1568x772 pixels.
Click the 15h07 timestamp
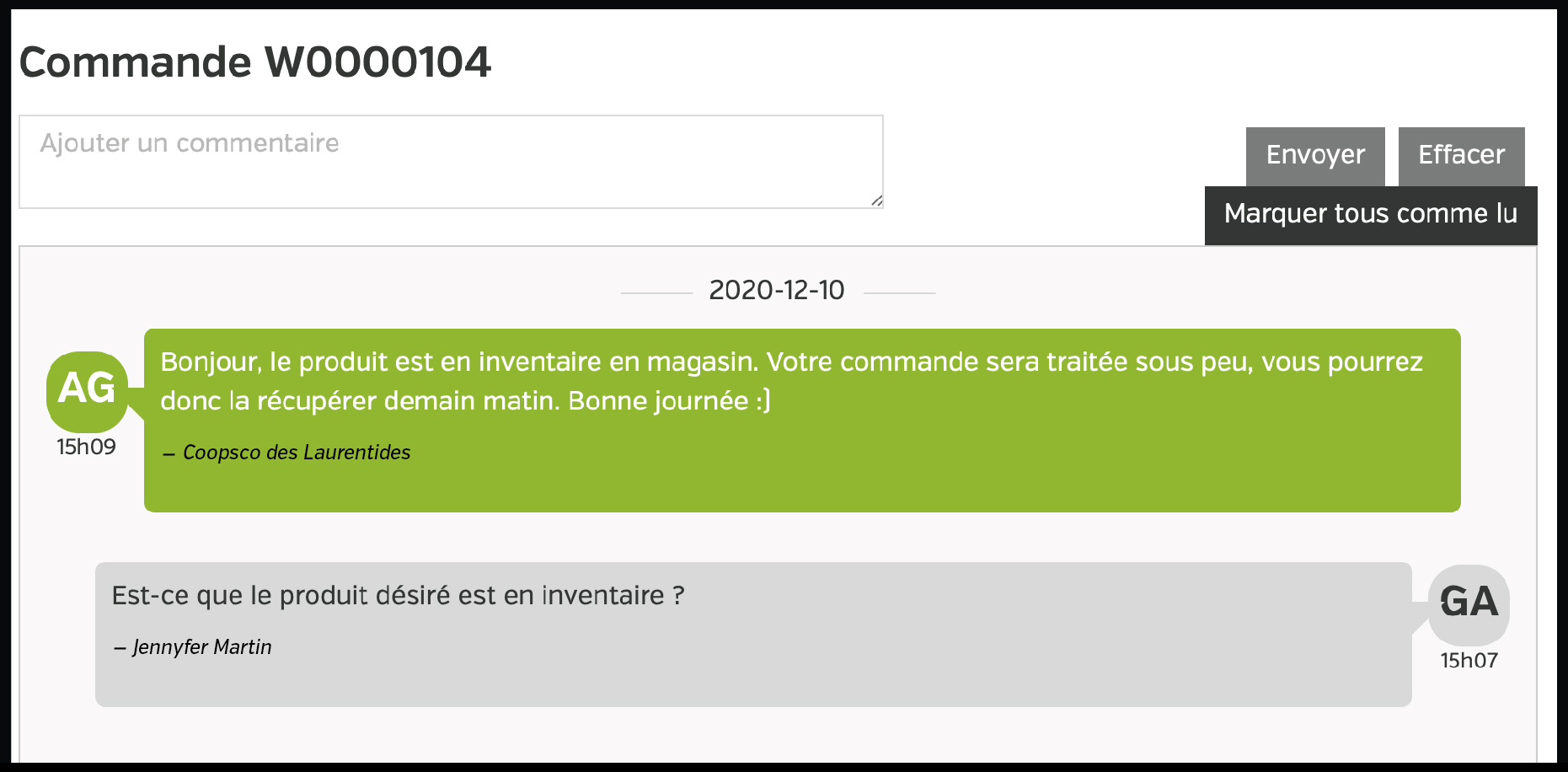tap(1469, 661)
